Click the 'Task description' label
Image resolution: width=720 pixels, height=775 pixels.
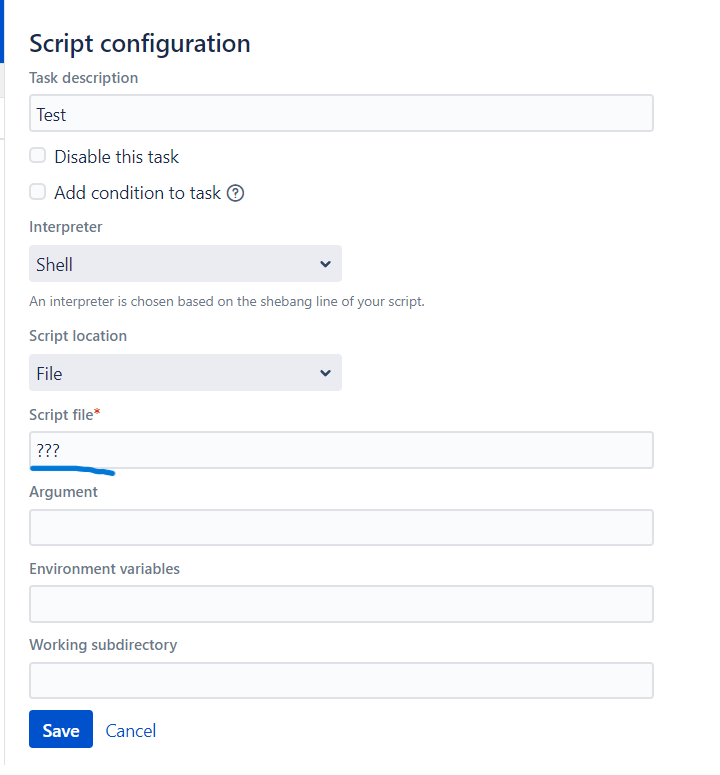(84, 78)
